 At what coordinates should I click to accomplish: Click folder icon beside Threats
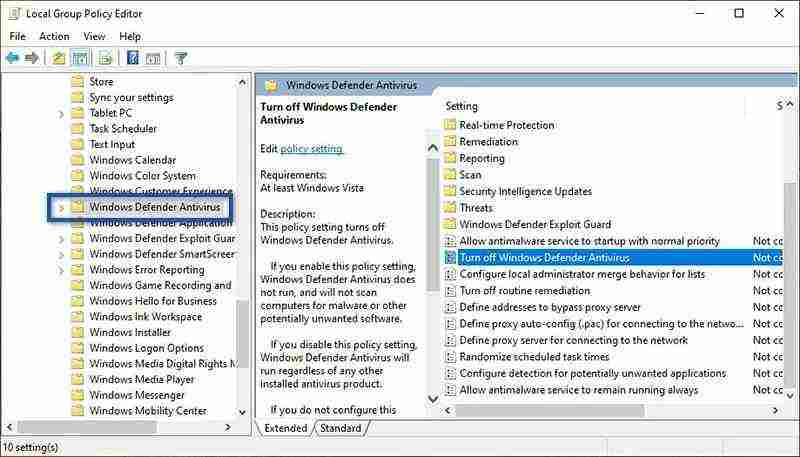coord(450,208)
